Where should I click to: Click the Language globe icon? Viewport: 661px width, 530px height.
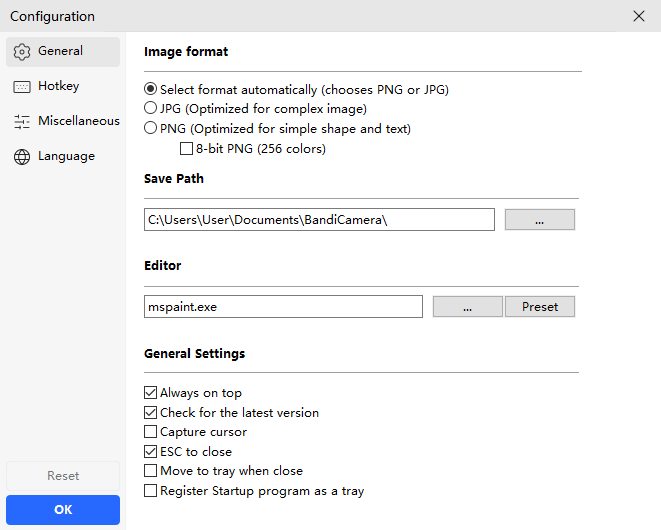click(22, 157)
